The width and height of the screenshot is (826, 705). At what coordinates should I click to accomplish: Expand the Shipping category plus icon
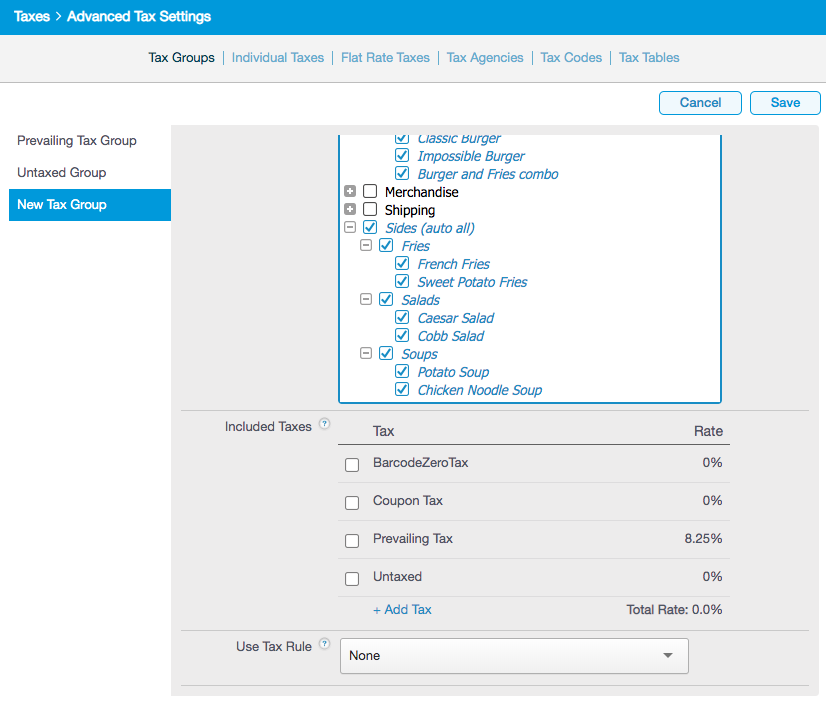(350, 210)
